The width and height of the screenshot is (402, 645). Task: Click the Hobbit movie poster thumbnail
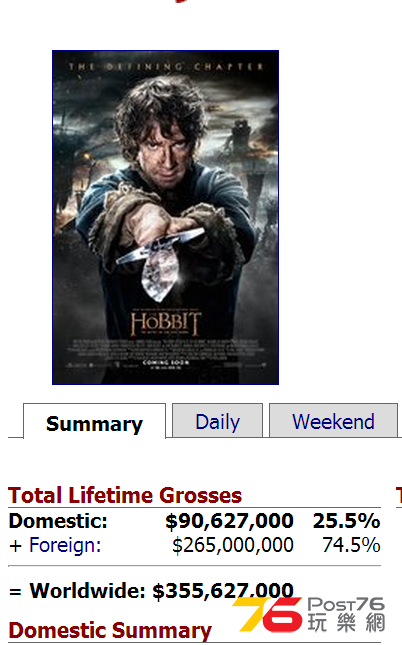click(x=165, y=218)
